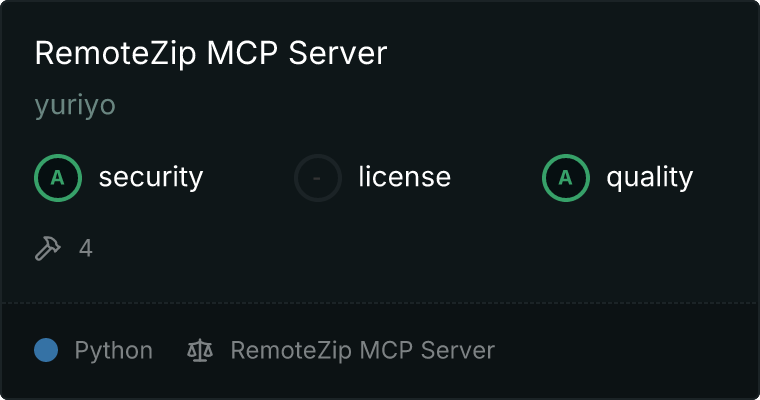760x400 pixels.
Task: Click "Server" word in the card title
Action: (x=338, y=53)
